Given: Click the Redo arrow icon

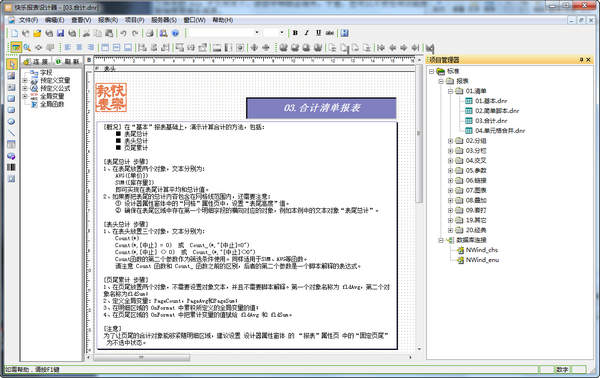Looking at the screenshot, I should click(x=135, y=33).
